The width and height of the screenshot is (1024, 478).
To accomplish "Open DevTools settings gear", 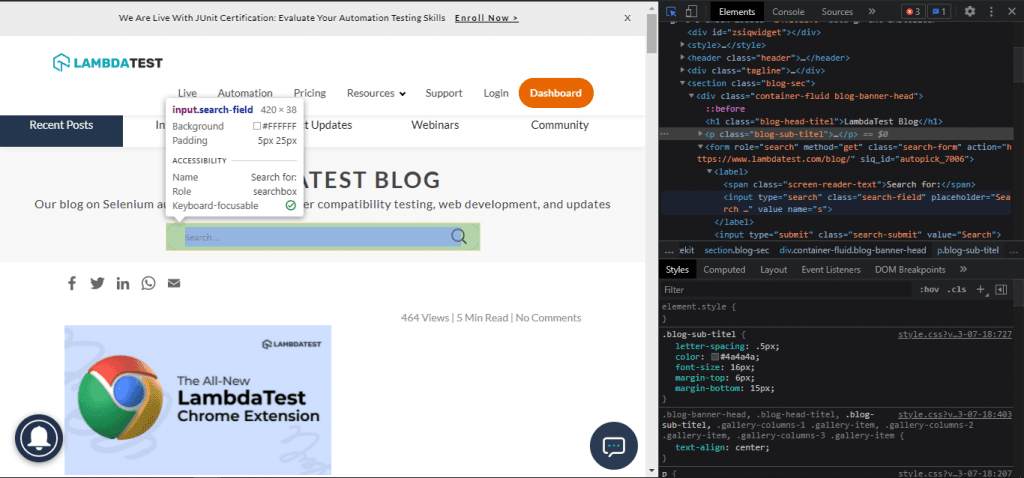I will coord(970,11).
